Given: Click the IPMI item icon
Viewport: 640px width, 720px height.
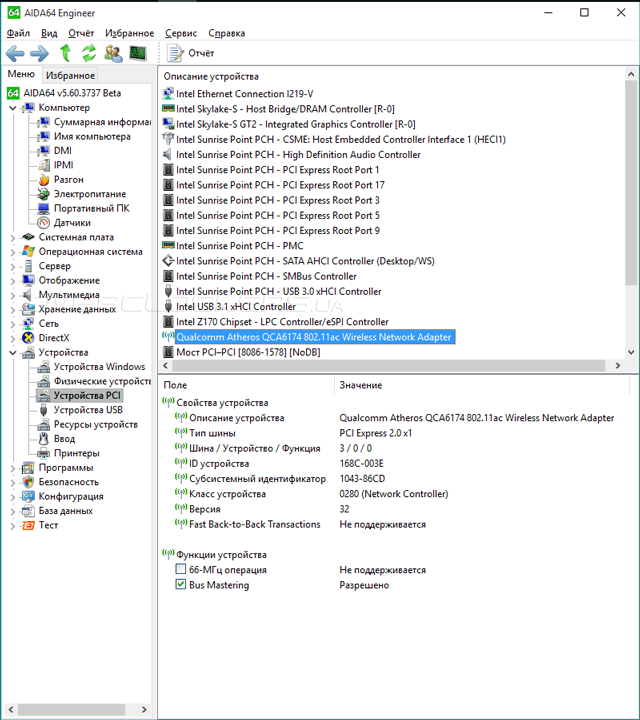Looking at the screenshot, I should (x=44, y=165).
